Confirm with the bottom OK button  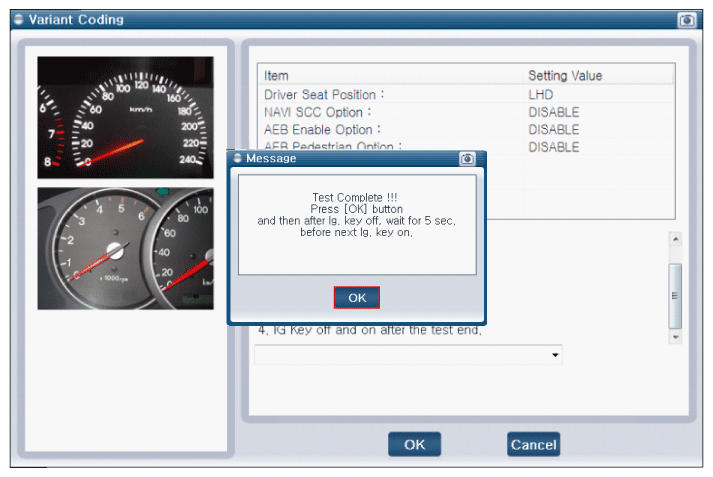tap(414, 444)
